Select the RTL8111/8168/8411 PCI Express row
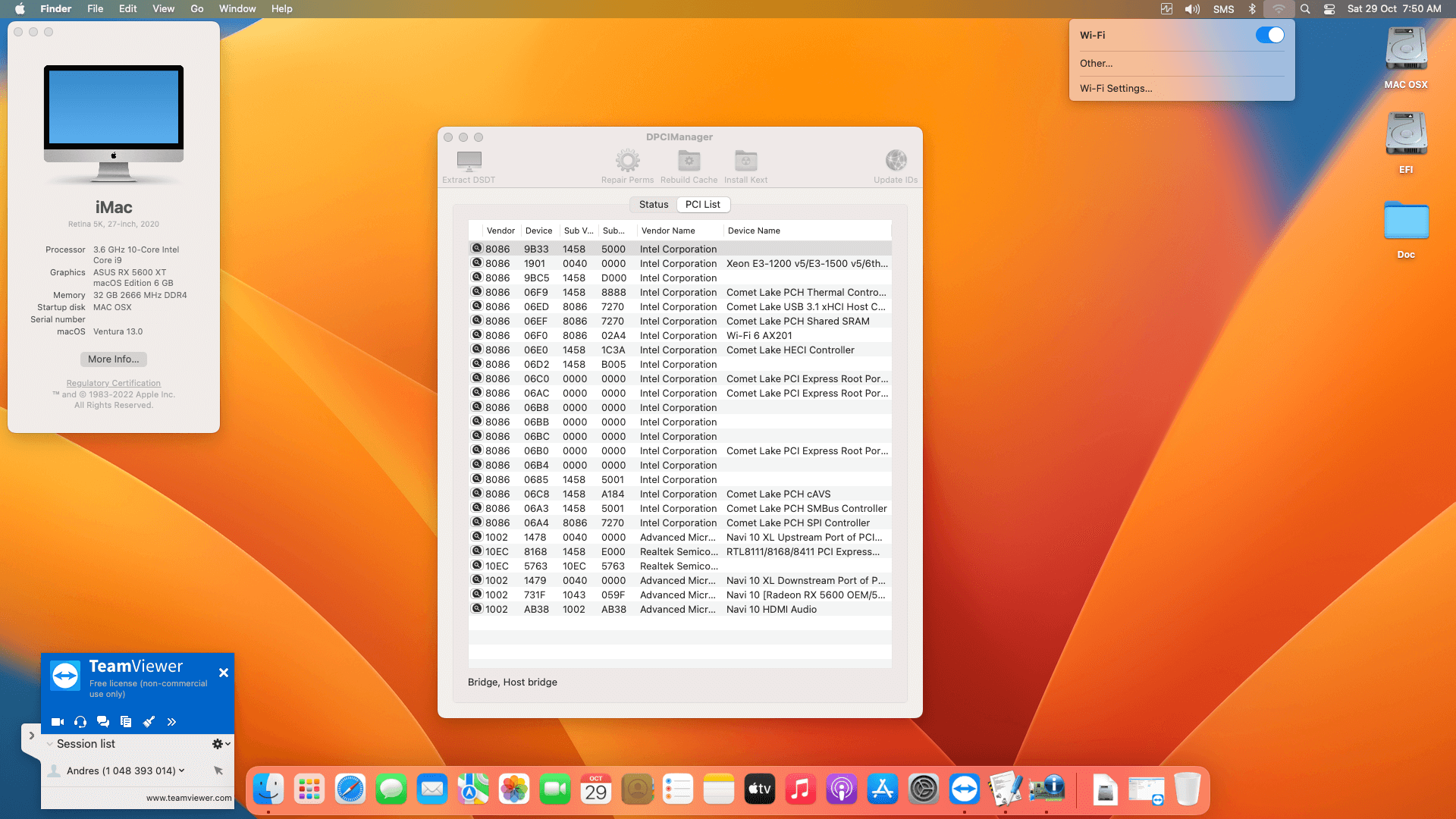 coord(679,551)
